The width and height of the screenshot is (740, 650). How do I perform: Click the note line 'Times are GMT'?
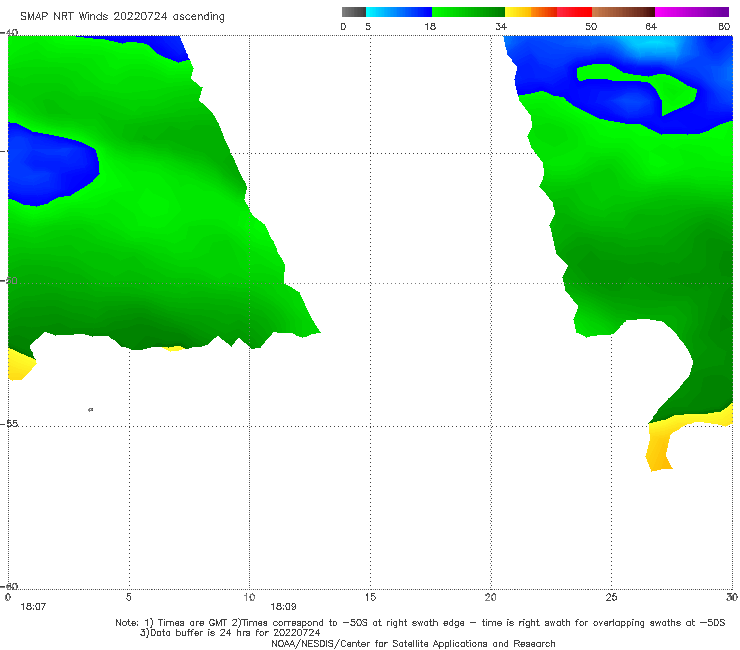193,623
